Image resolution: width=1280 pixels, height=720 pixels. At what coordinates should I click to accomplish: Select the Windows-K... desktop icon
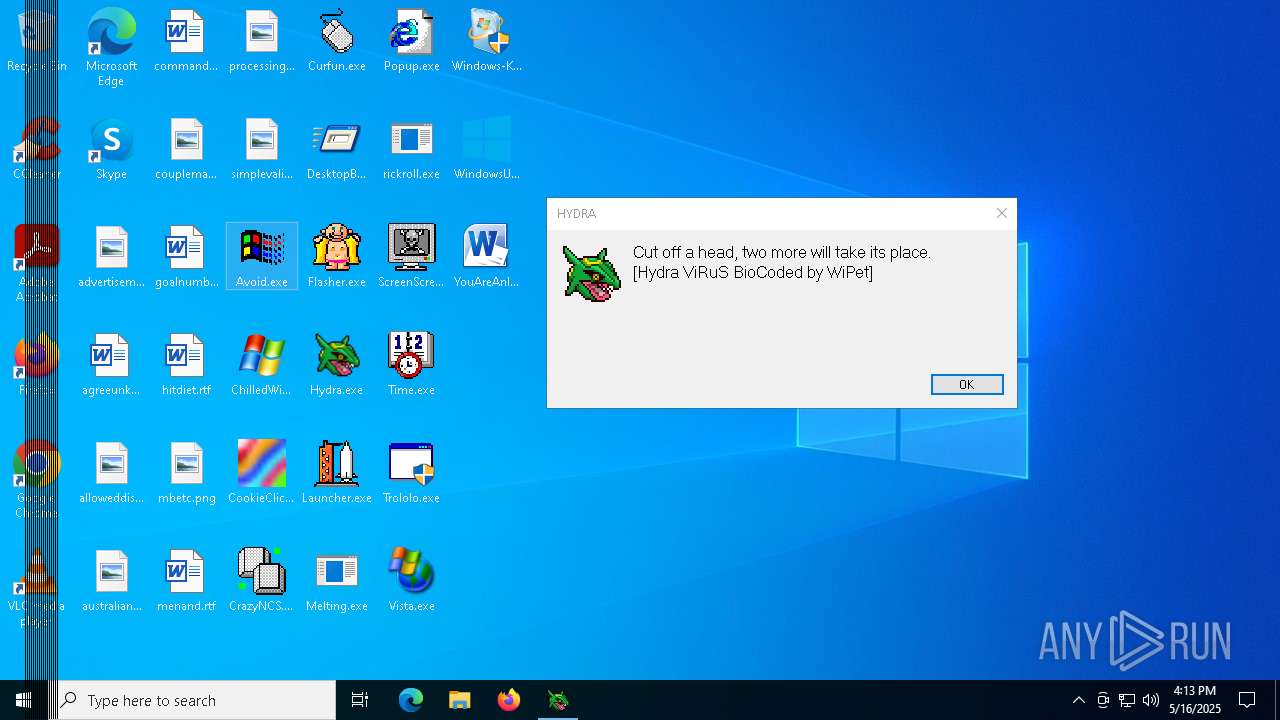pos(487,41)
